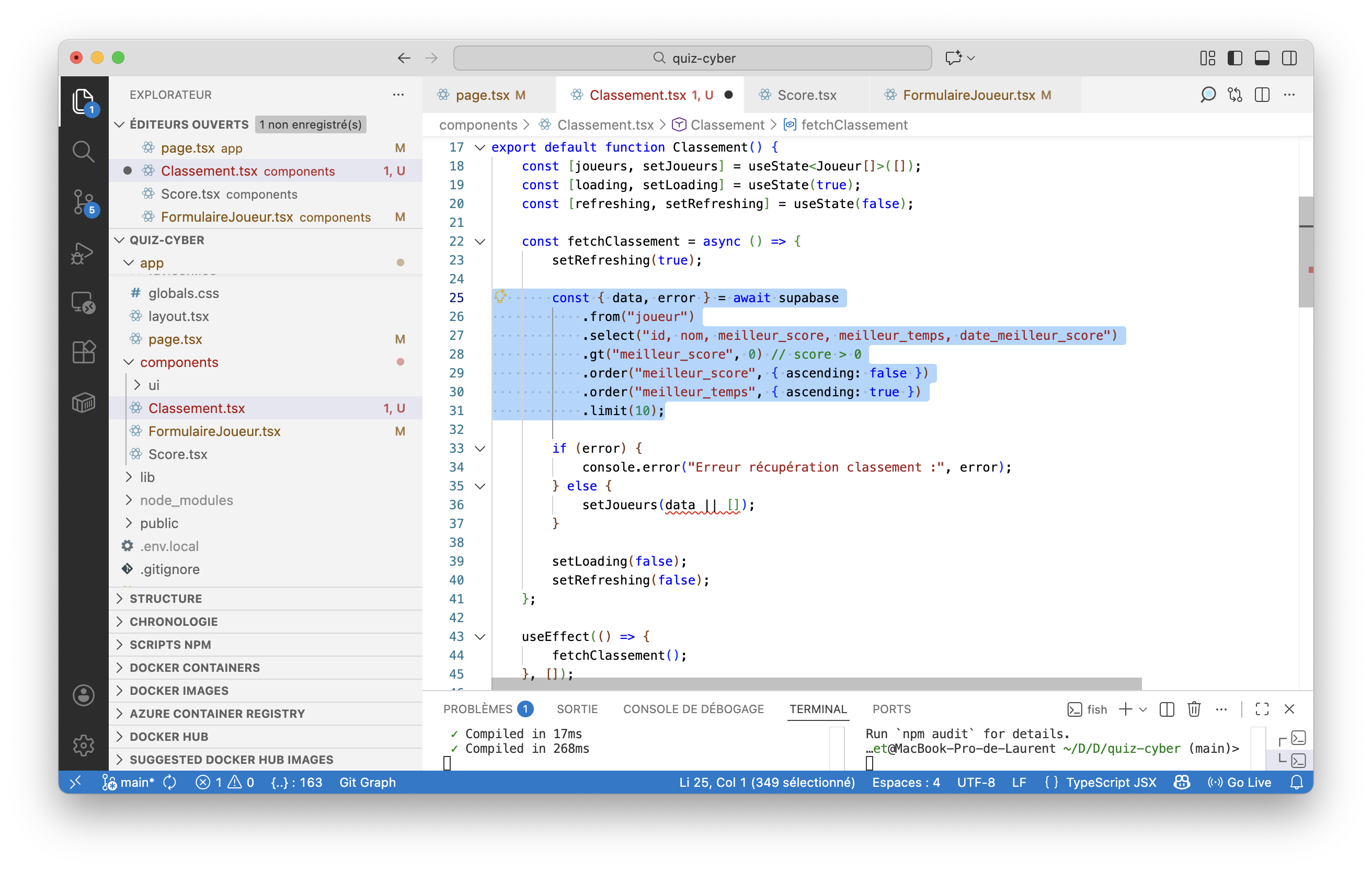Screen dimensions: 1372x871
Task: Switch to the Score.tsx editor tab
Action: coord(806,95)
